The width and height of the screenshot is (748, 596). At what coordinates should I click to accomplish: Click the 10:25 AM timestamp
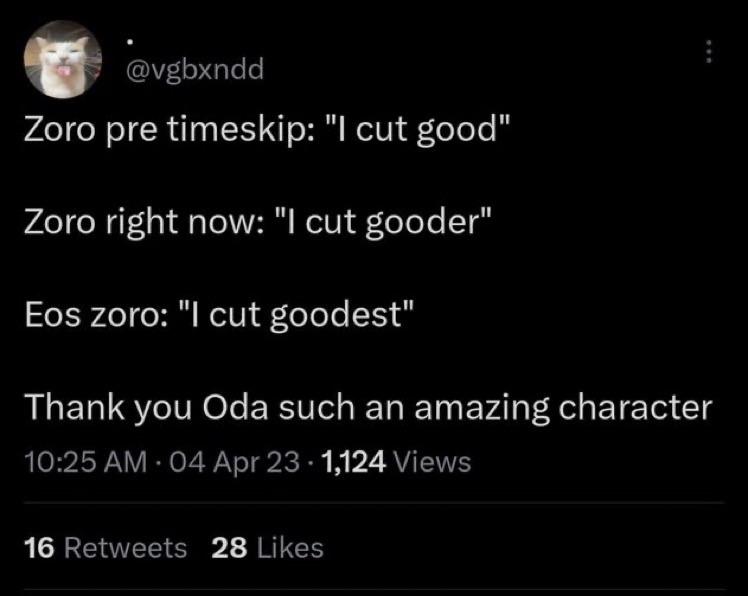86,462
